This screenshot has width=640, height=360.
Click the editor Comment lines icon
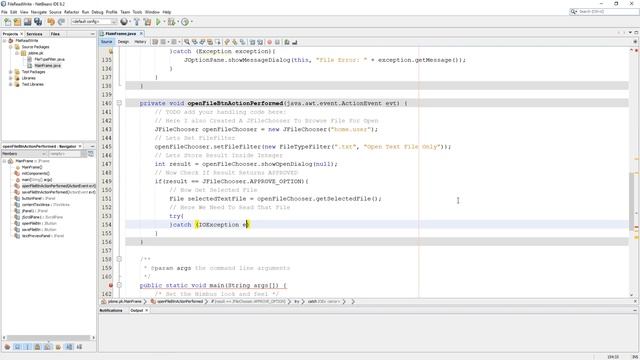coord(287,42)
